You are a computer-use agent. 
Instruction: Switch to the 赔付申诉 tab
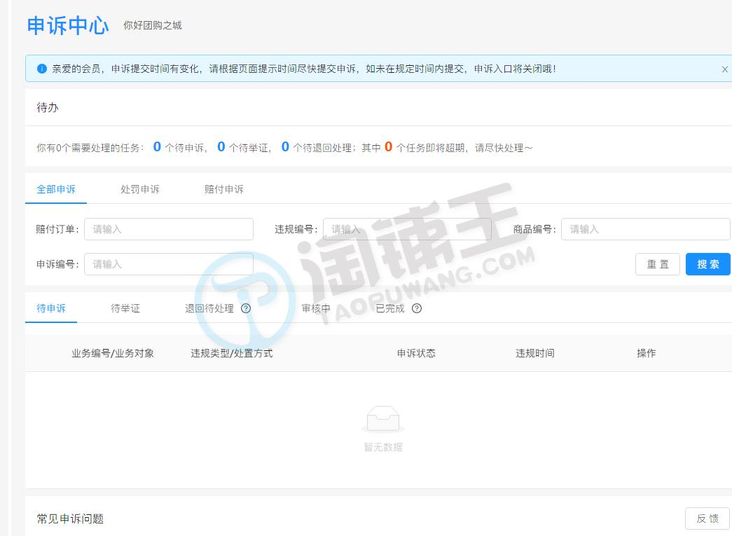[224, 189]
